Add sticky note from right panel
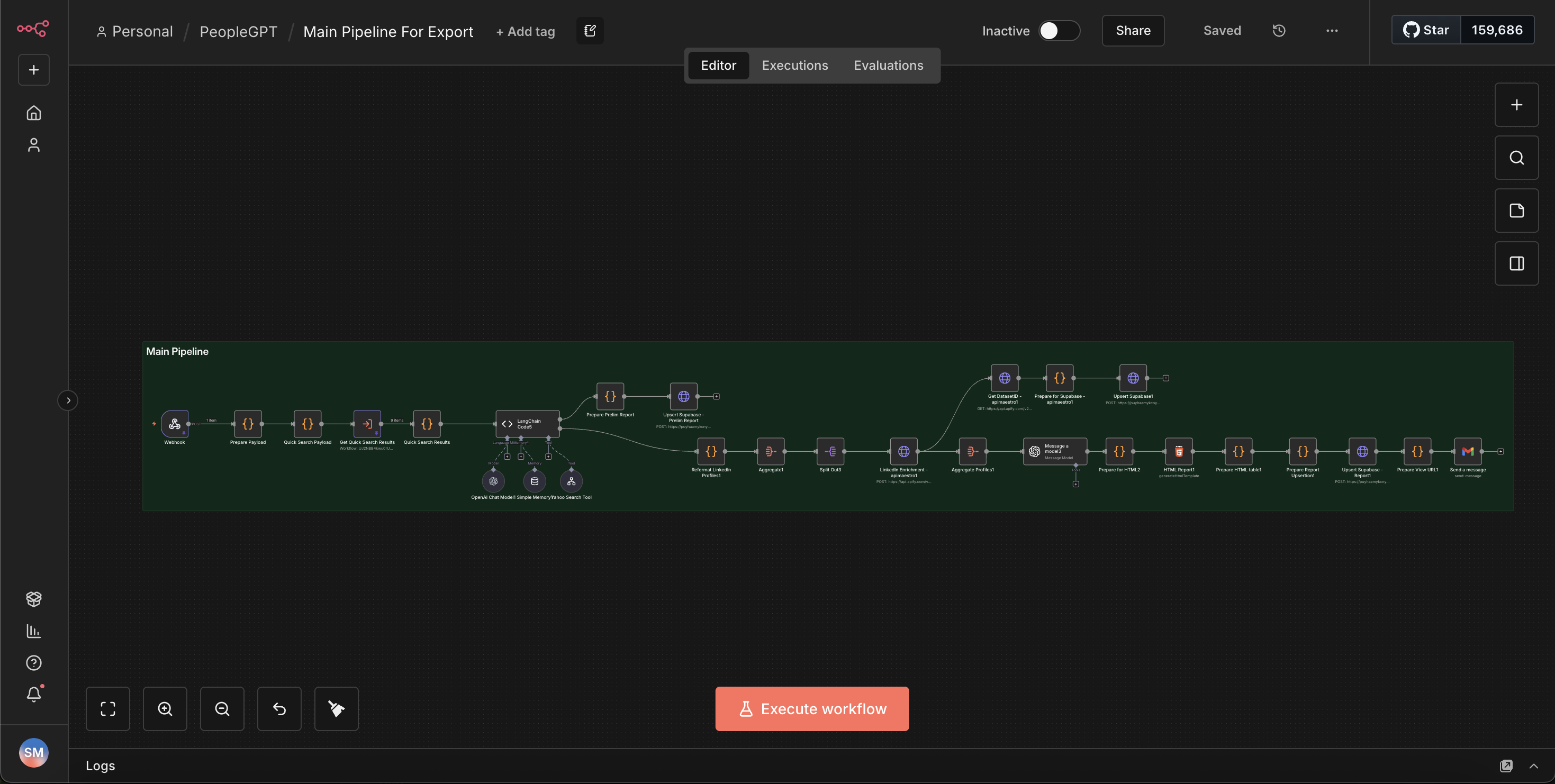 click(x=1516, y=211)
